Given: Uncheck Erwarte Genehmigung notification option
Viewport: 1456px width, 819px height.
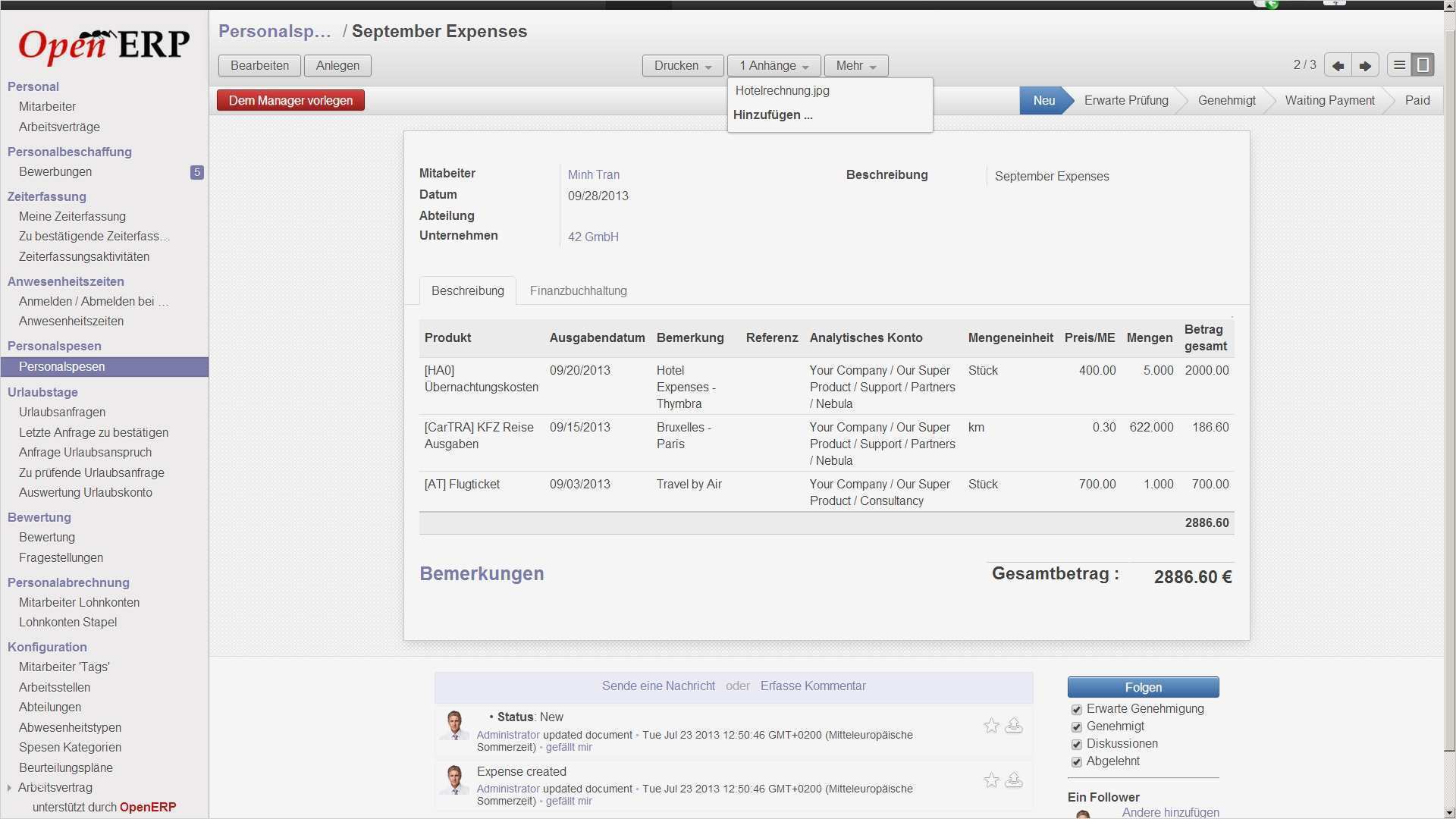Looking at the screenshot, I should pos(1077,709).
